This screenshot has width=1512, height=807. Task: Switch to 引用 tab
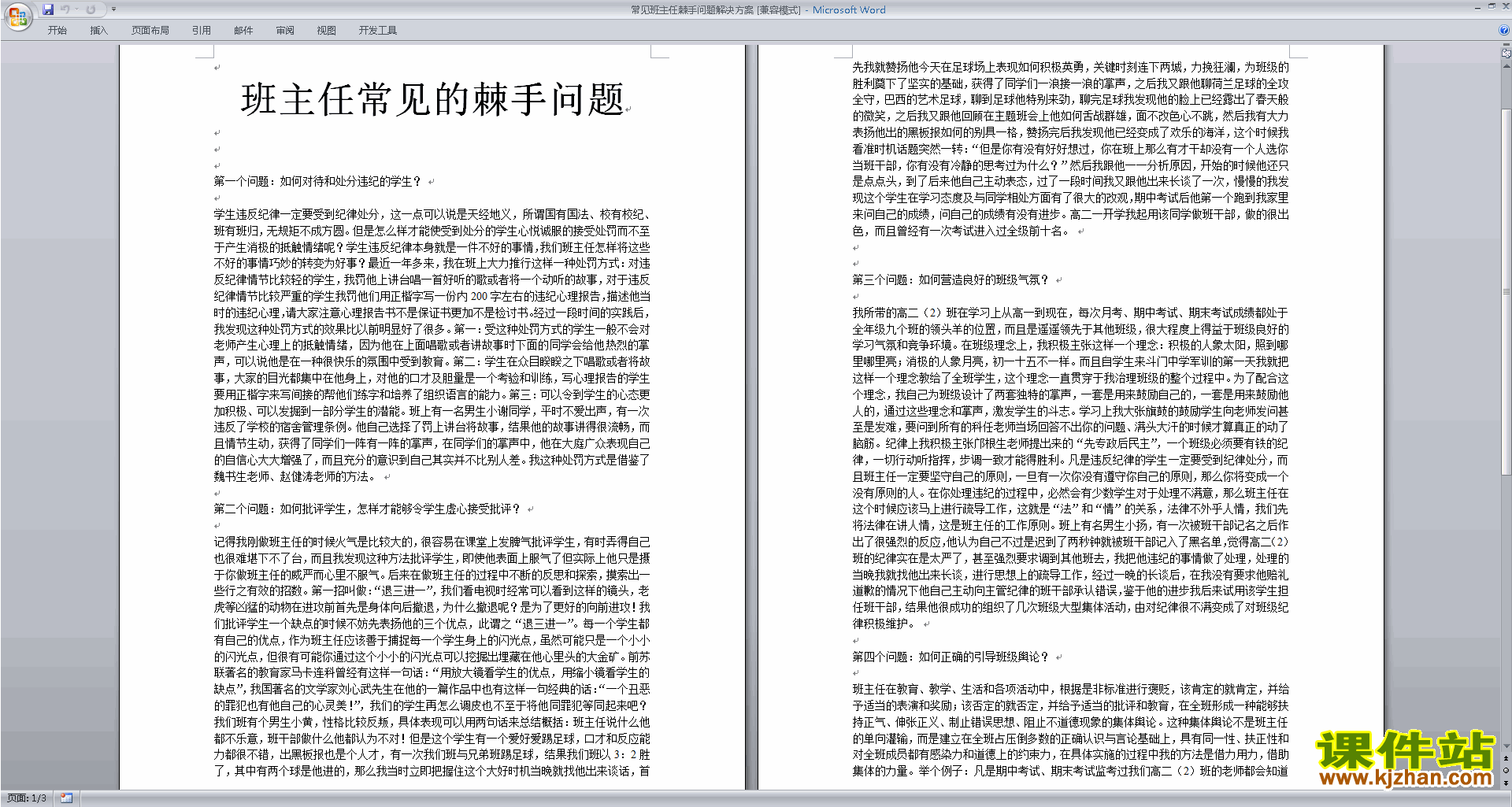tap(202, 31)
